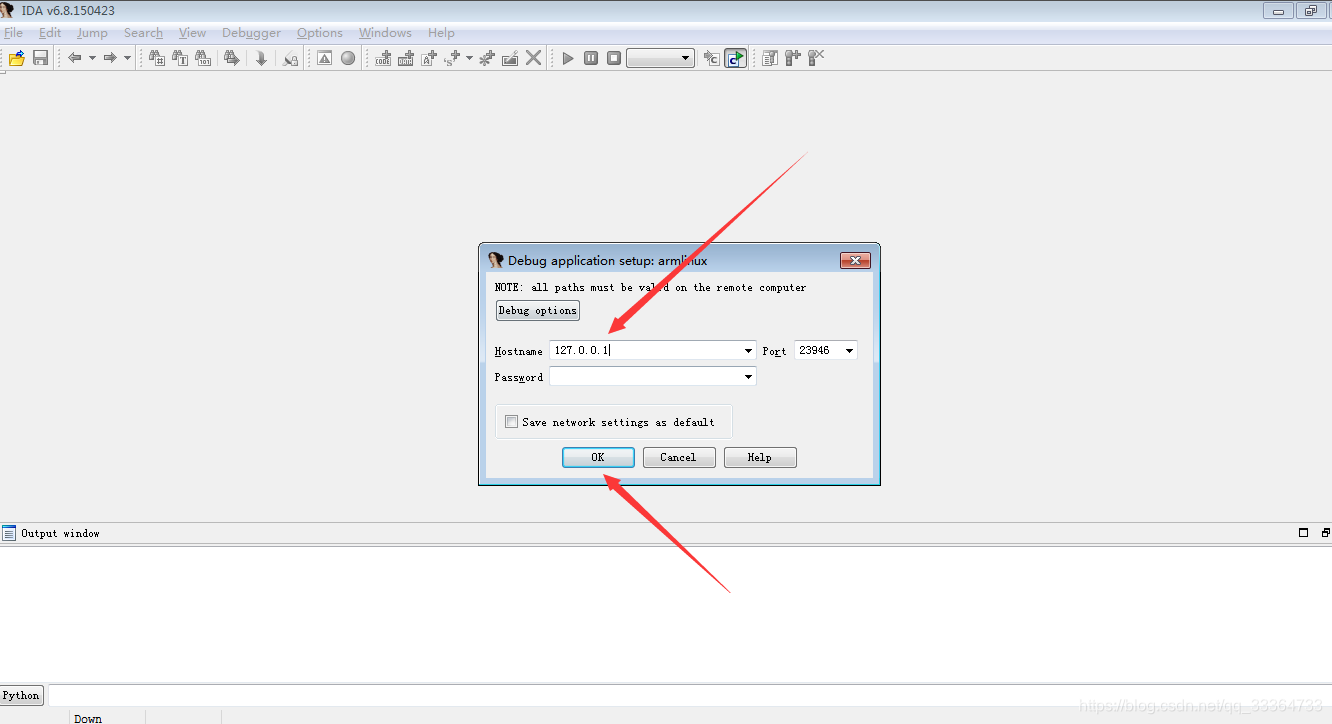Open the Edit menu

pos(50,33)
